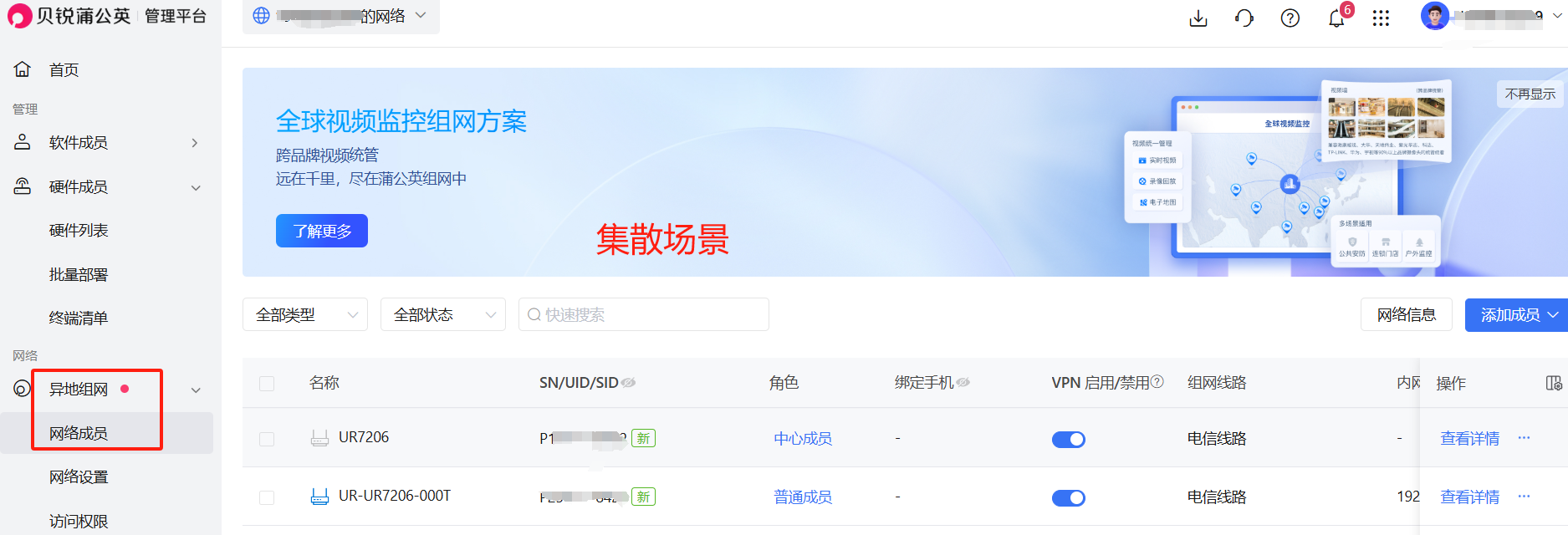The image size is (1568, 535).
Task: Click the user avatar
Action: click(1435, 16)
